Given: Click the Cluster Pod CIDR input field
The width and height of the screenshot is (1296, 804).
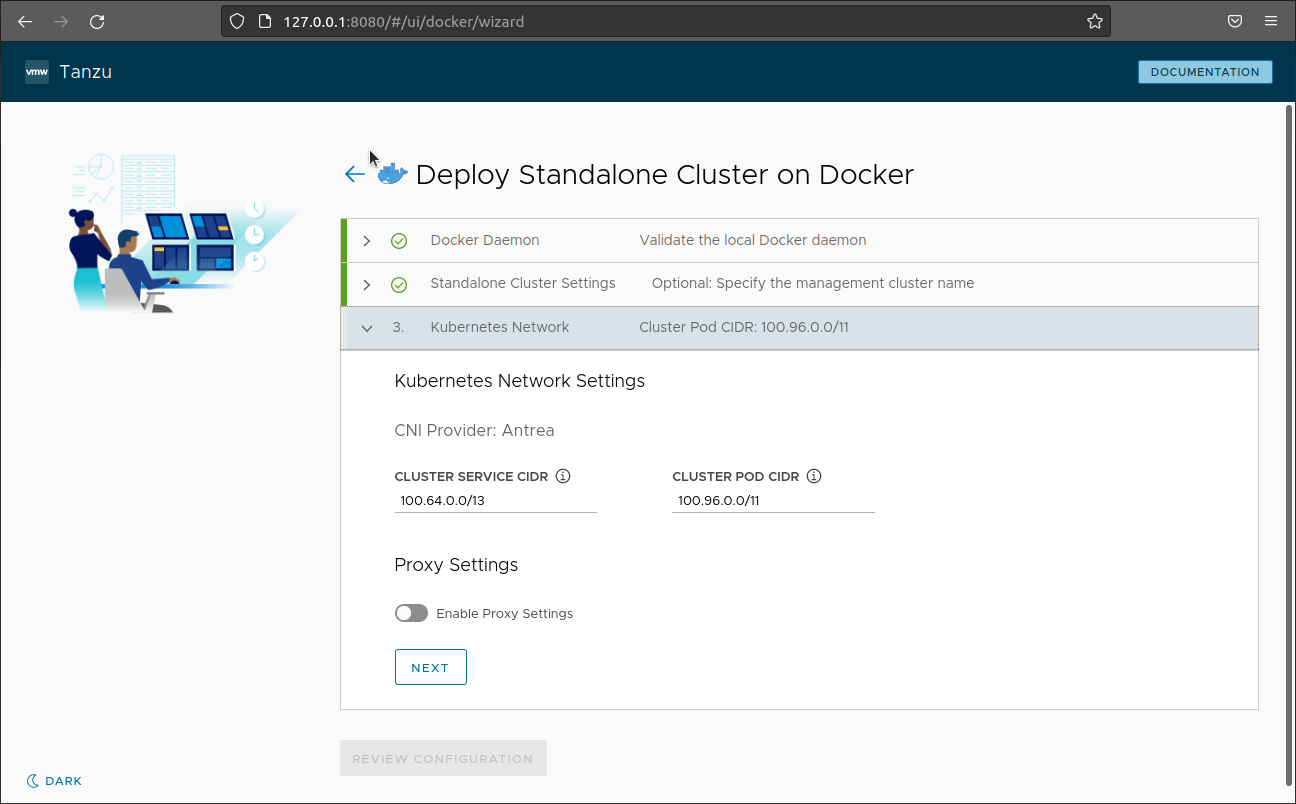Looking at the screenshot, I should click(774, 501).
